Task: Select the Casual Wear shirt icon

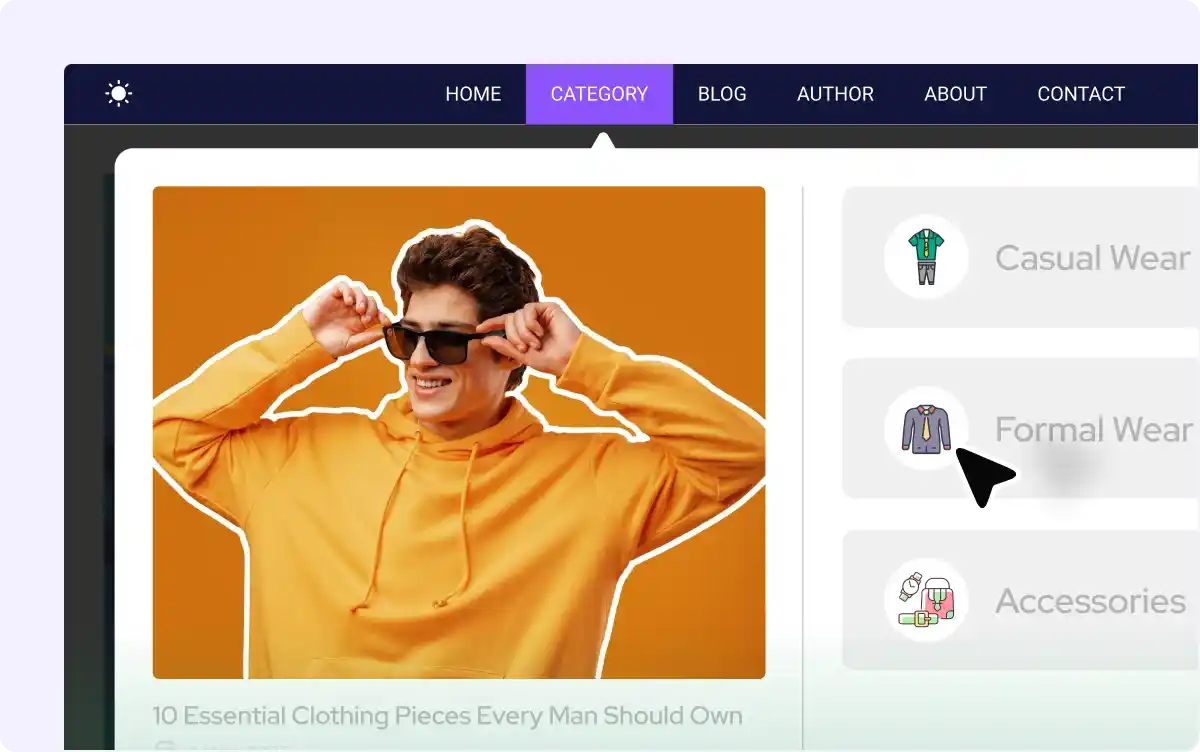Action: [925, 257]
